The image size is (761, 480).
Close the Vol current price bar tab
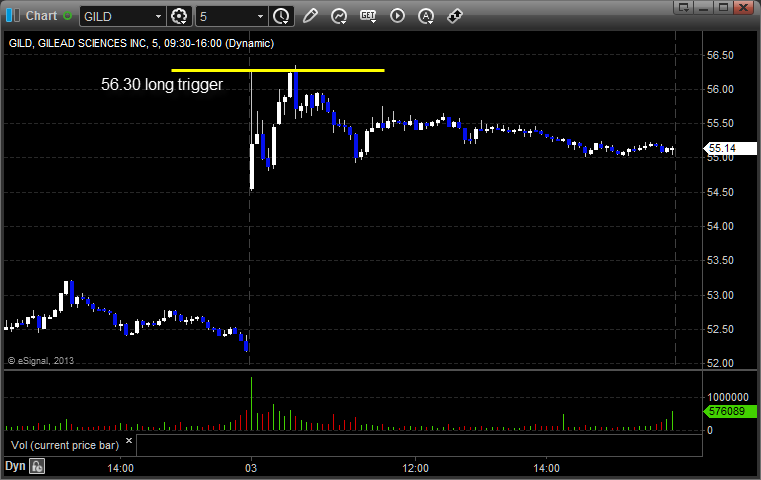point(129,441)
